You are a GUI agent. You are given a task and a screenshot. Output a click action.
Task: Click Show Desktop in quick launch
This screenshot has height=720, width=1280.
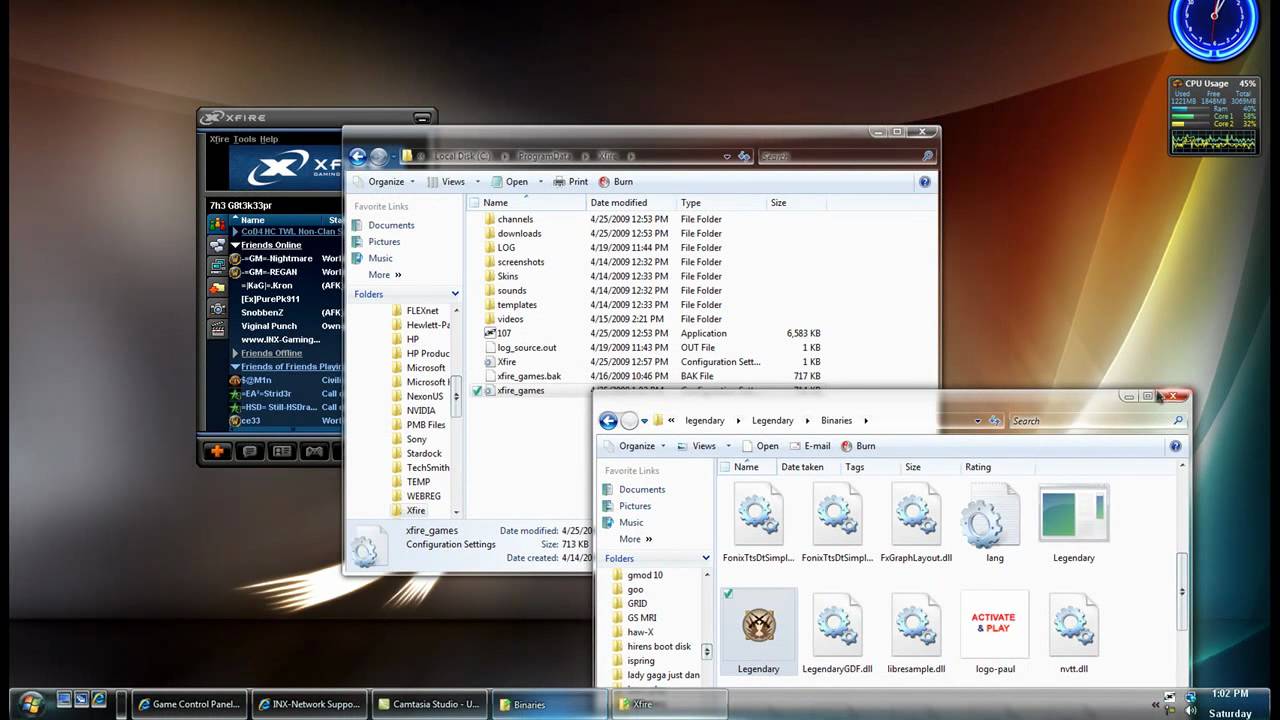click(x=65, y=699)
